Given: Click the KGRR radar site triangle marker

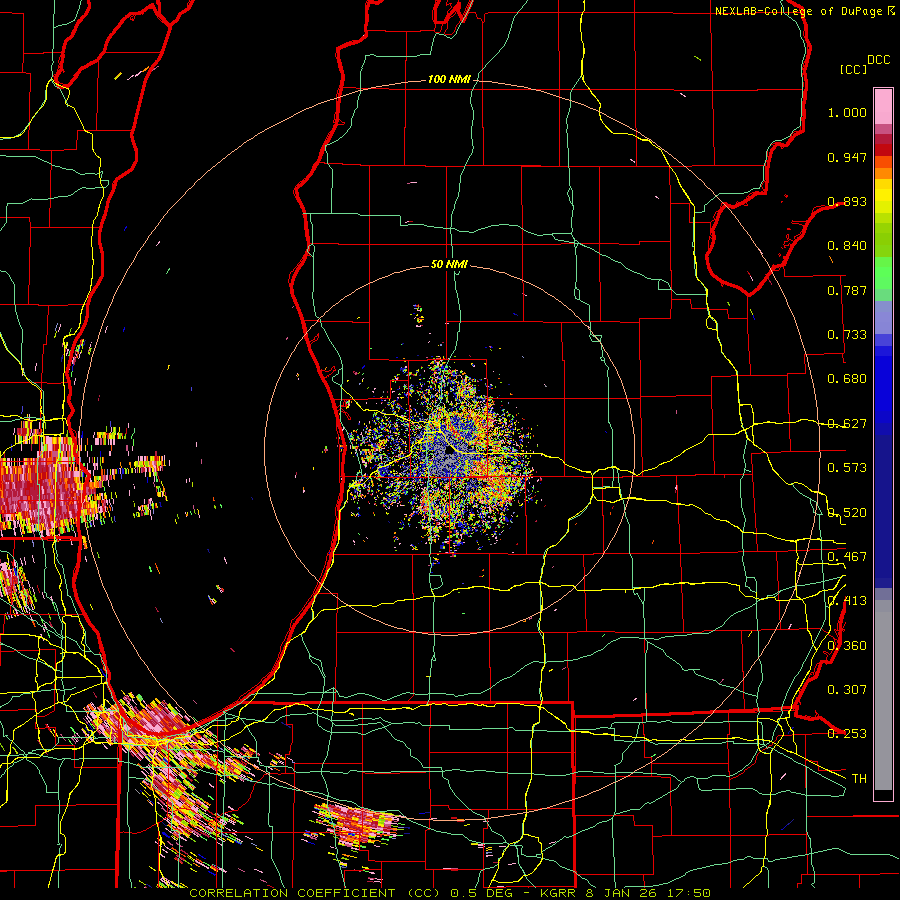Looking at the screenshot, I should point(449,451).
